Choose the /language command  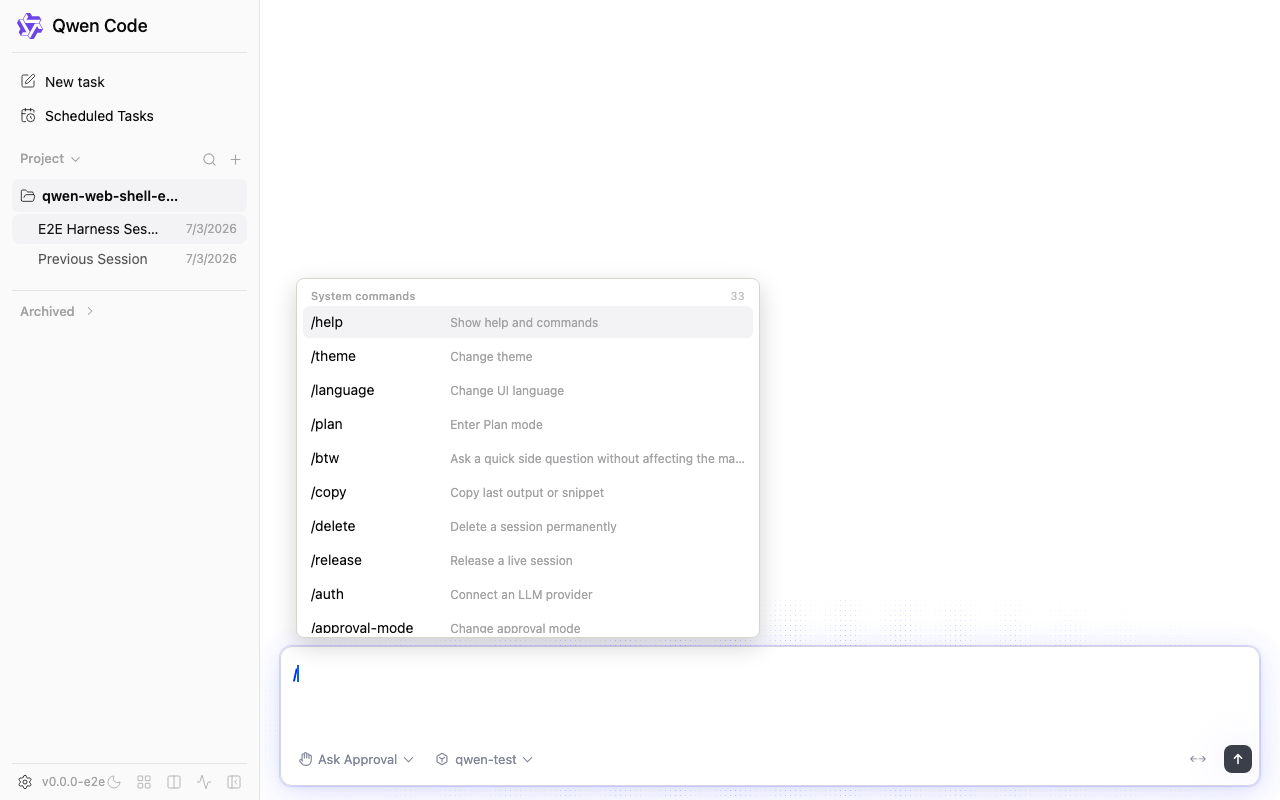click(528, 390)
